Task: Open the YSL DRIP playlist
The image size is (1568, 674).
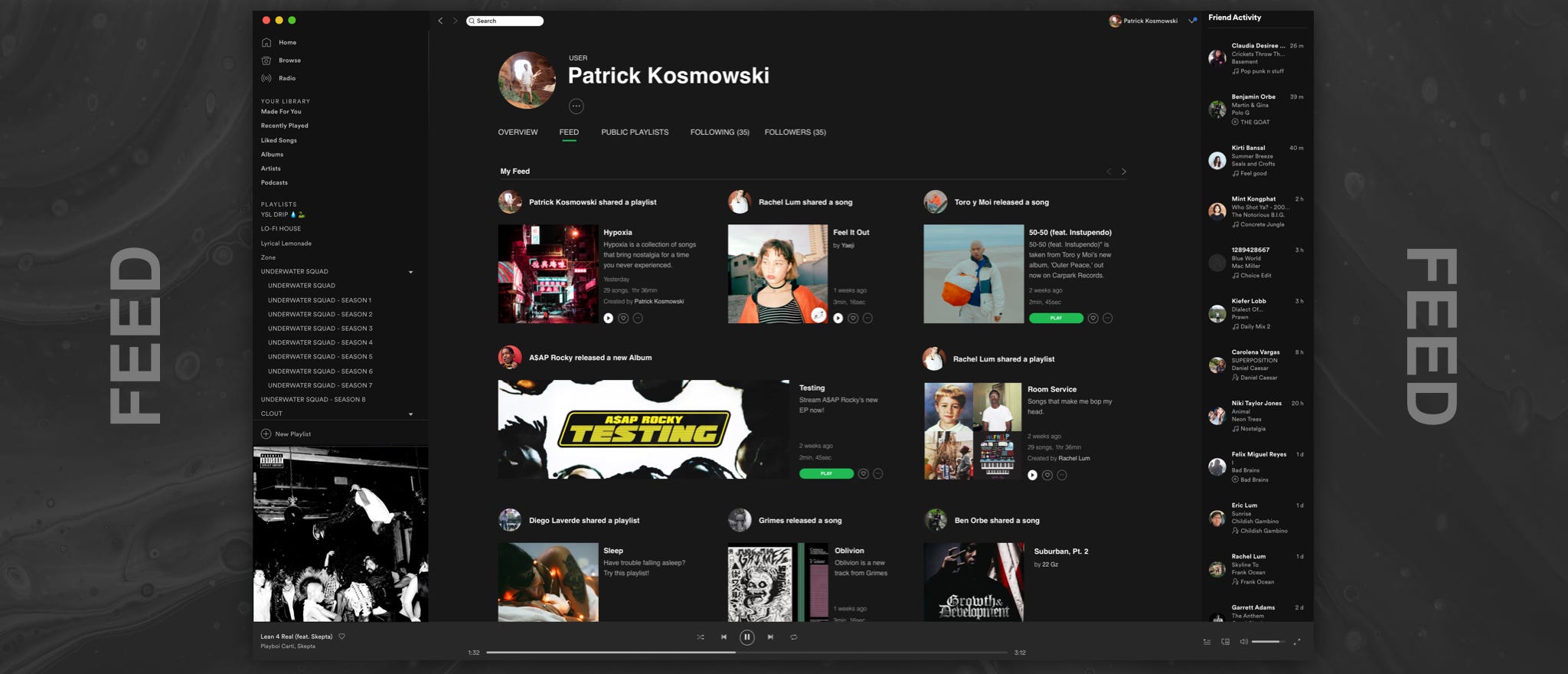Action: coord(283,214)
